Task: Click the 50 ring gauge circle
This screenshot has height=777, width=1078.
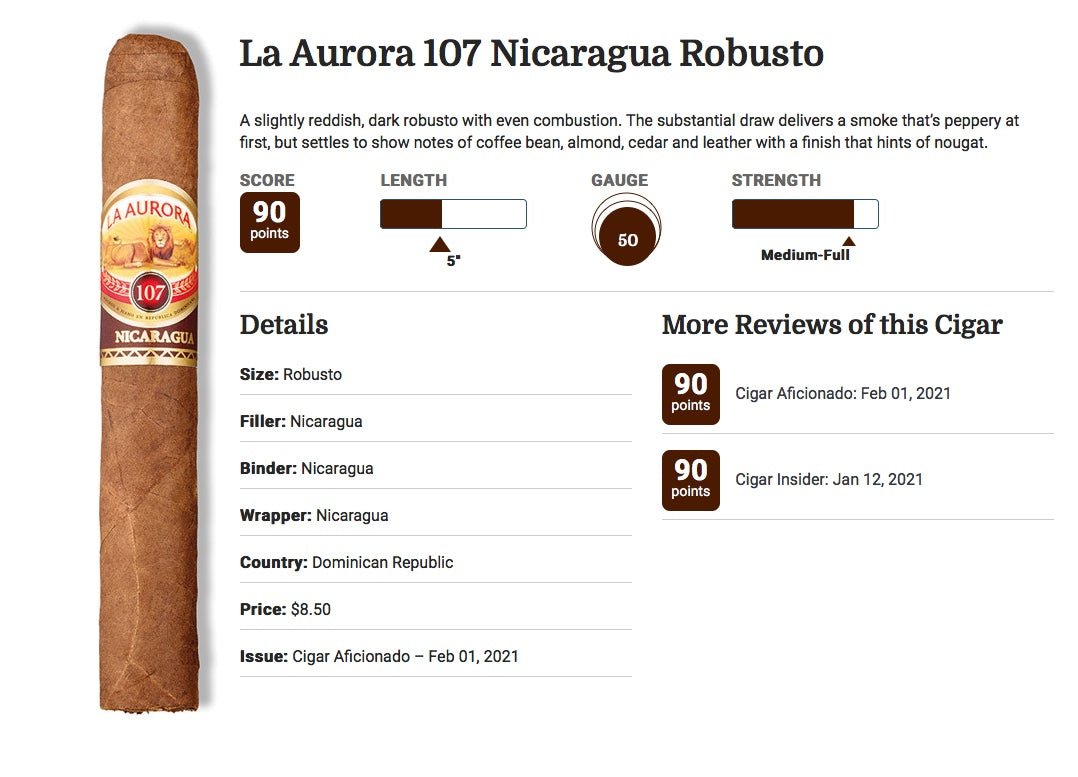Action: coord(626,230)
